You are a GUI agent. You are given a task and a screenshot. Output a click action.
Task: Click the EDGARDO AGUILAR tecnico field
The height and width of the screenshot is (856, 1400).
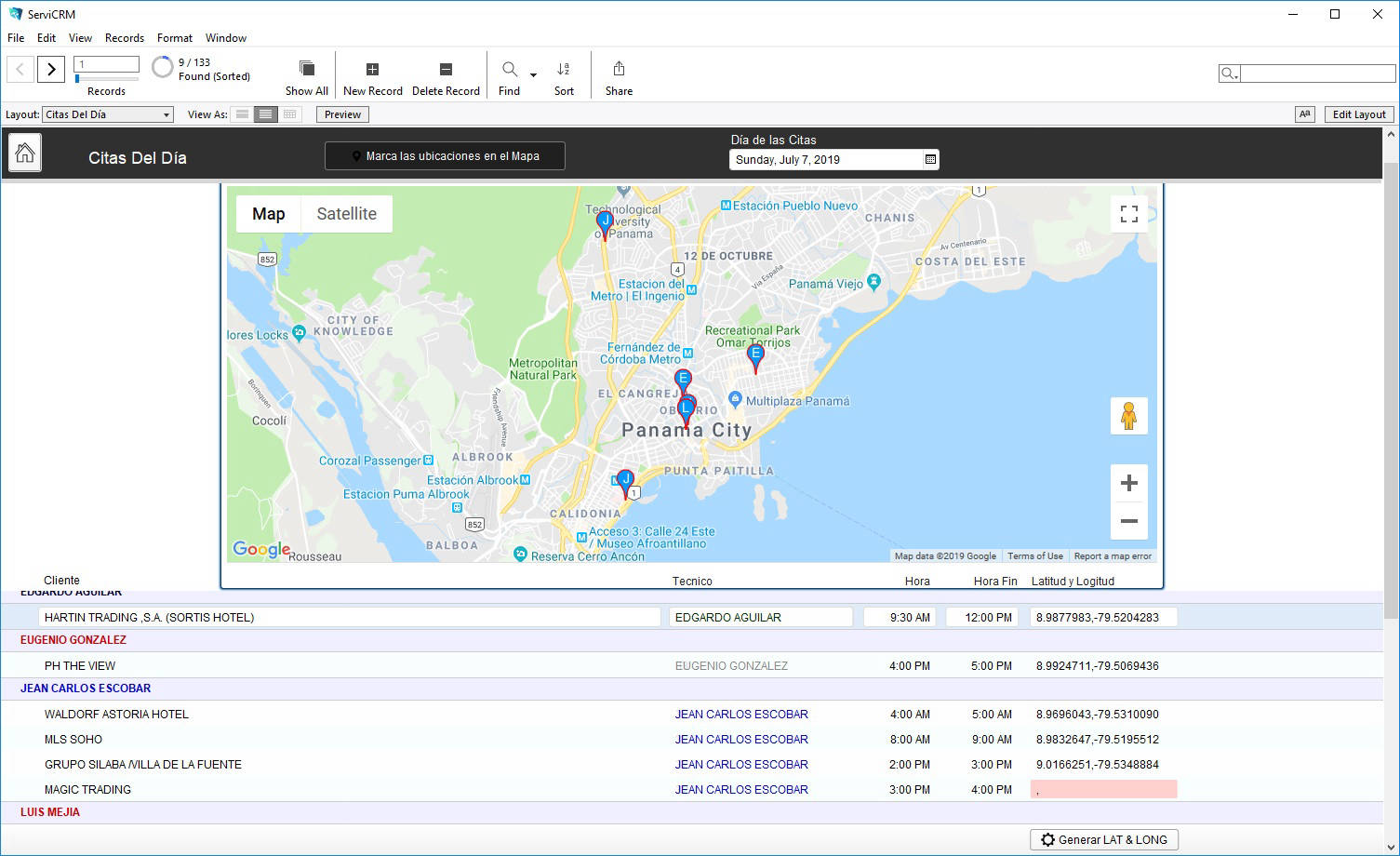tap(761, 617)
